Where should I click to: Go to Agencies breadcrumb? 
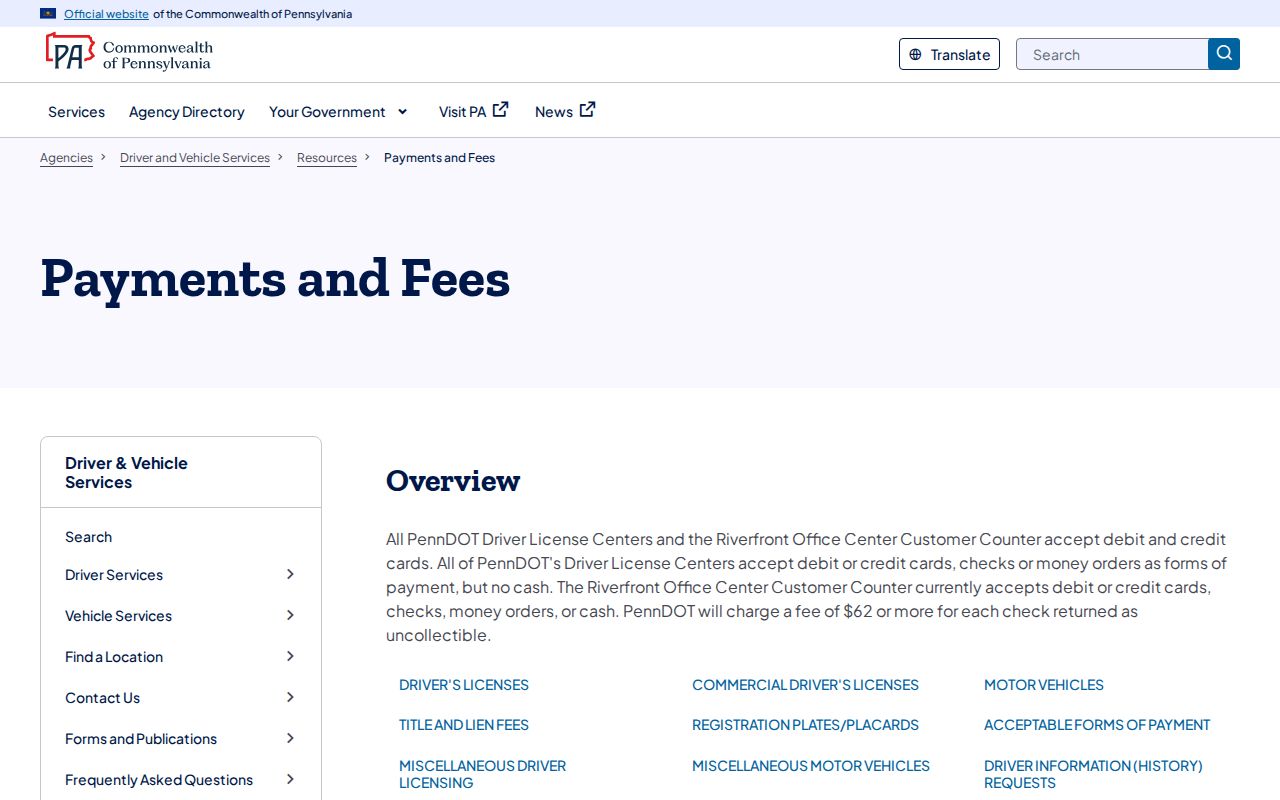[x=66, y=158]
